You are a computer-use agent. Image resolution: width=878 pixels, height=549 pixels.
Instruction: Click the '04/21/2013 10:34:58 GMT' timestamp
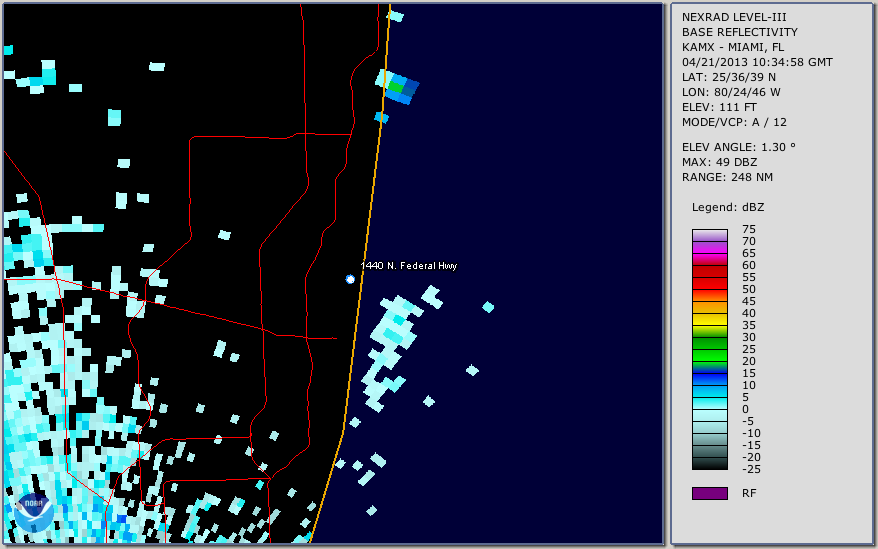[x=757, y=62]
